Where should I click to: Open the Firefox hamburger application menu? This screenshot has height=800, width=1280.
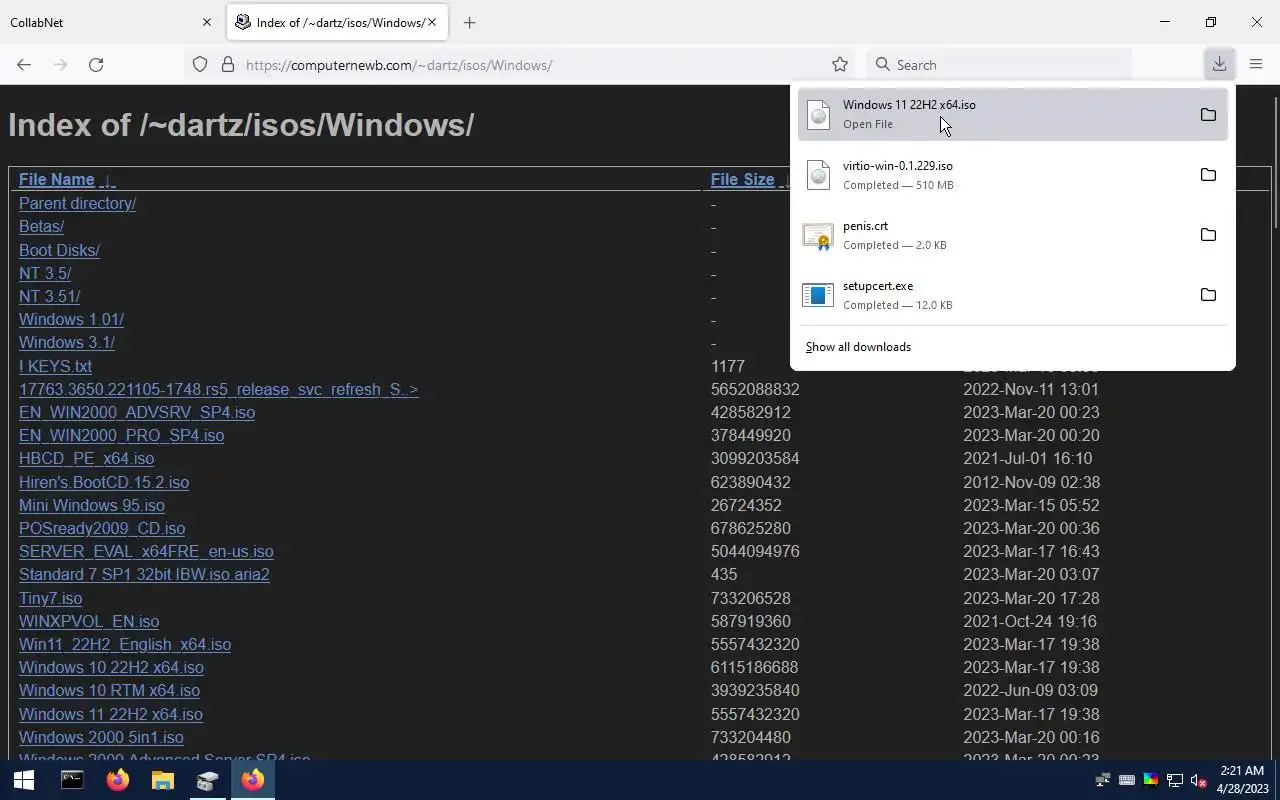tap(1256, 64)
